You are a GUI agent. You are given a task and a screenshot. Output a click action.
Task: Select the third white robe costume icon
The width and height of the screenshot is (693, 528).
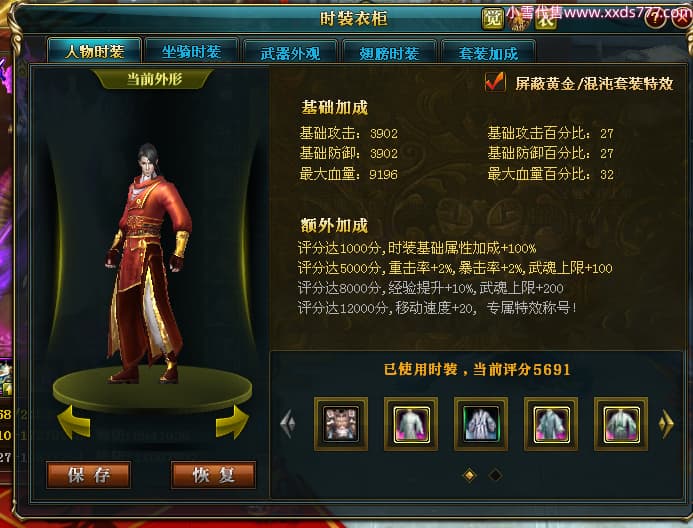481,424
